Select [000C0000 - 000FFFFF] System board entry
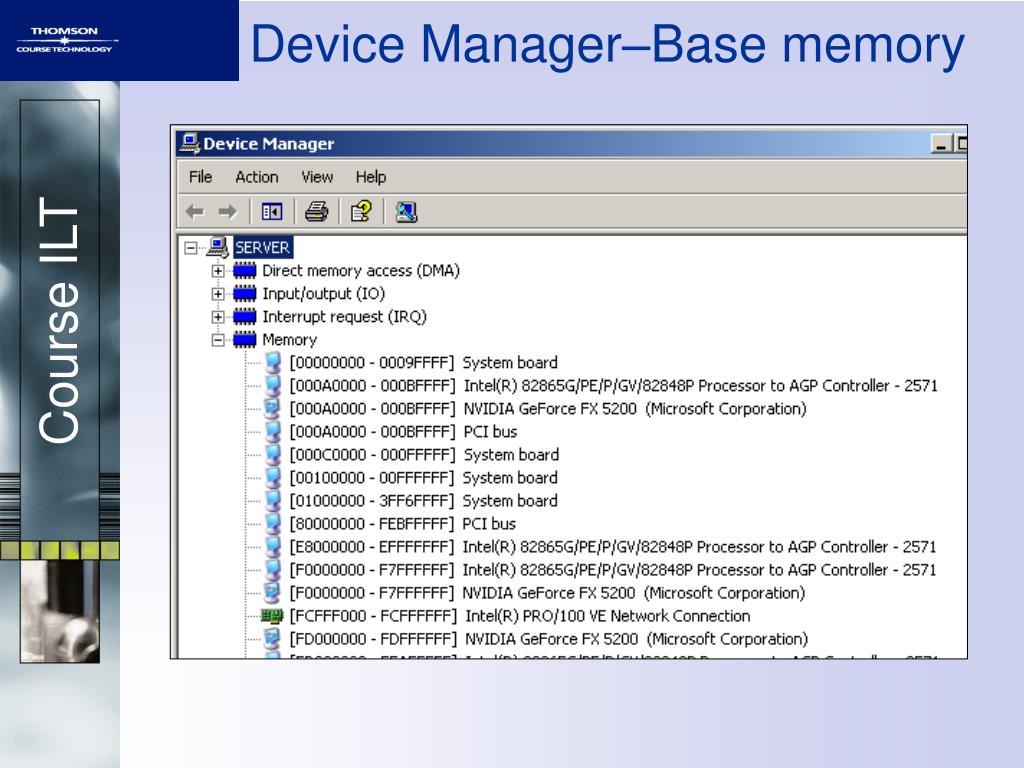Image resolution: width=1024 pixels, height=768 pixels. pyautogui.click(x=424, y=455)
